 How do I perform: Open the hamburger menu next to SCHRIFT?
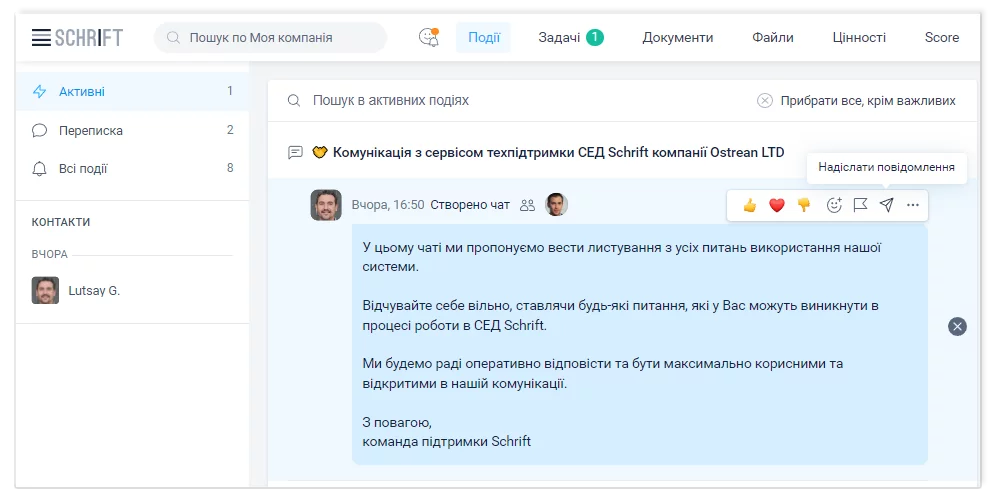click(x=41, y=37)
